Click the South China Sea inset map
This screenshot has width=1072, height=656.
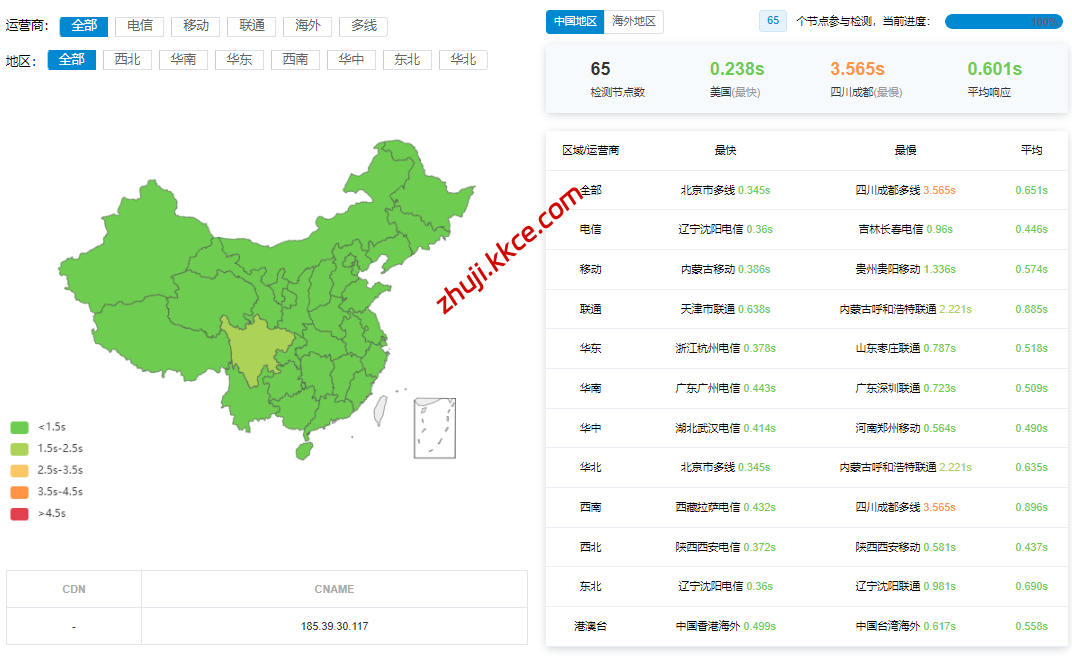(x=435, y=428)
